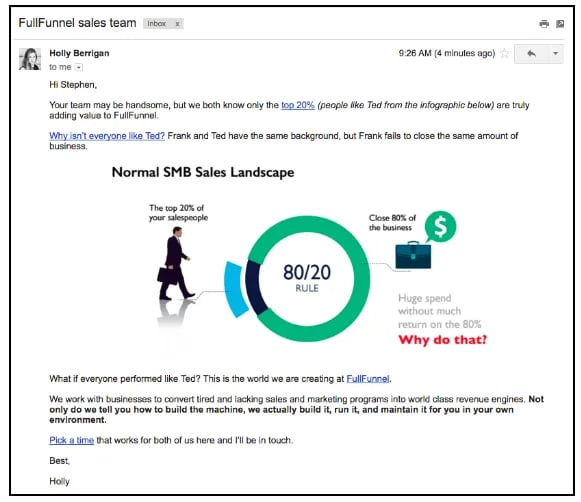Screen dimensions: 581x502
Task: Click the '80/20 RULE' donut chart center
Action: pyautogui.click(x=307, y=278)
